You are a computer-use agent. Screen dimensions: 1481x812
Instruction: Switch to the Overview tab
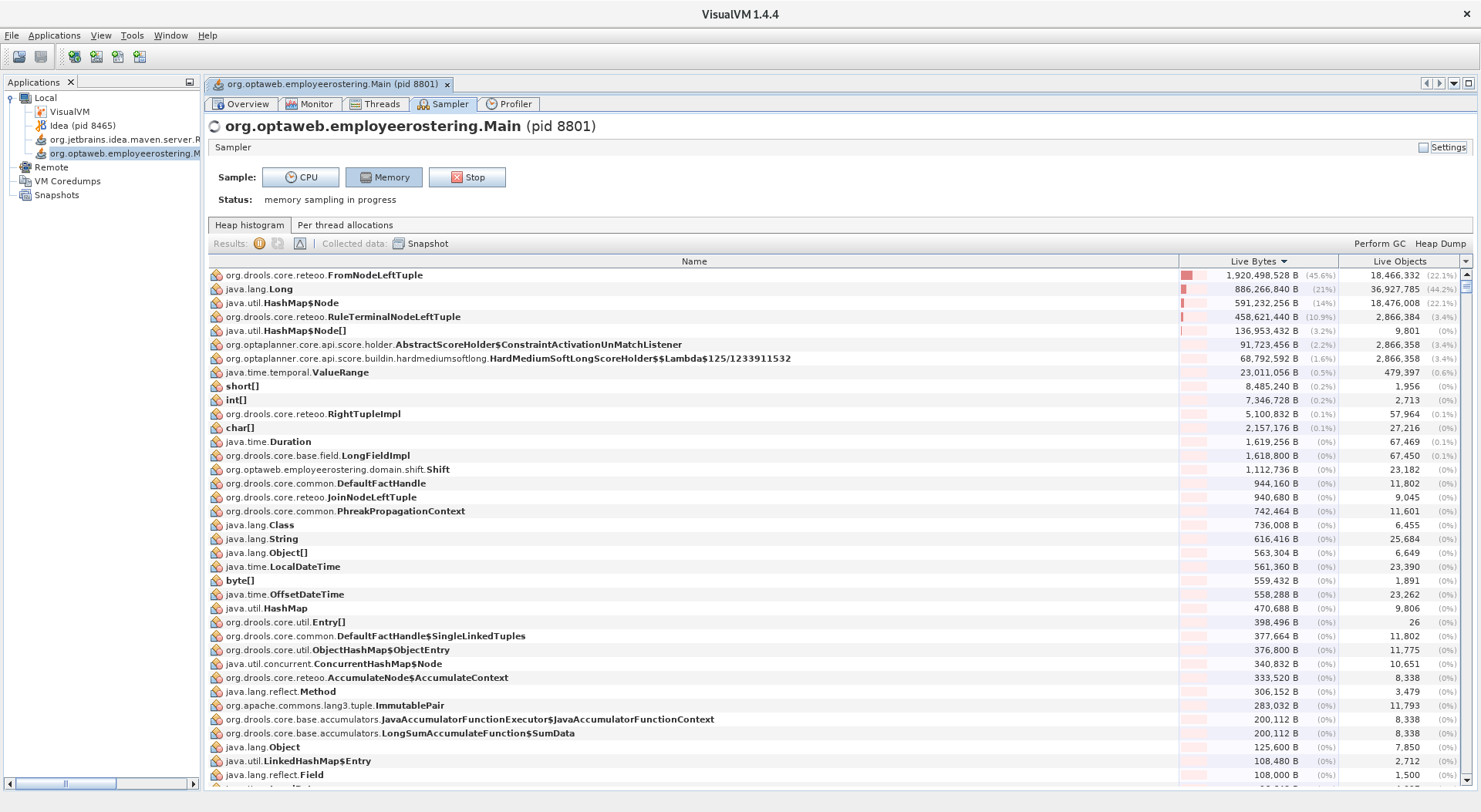pyautogui.click(x=241, y=104)
